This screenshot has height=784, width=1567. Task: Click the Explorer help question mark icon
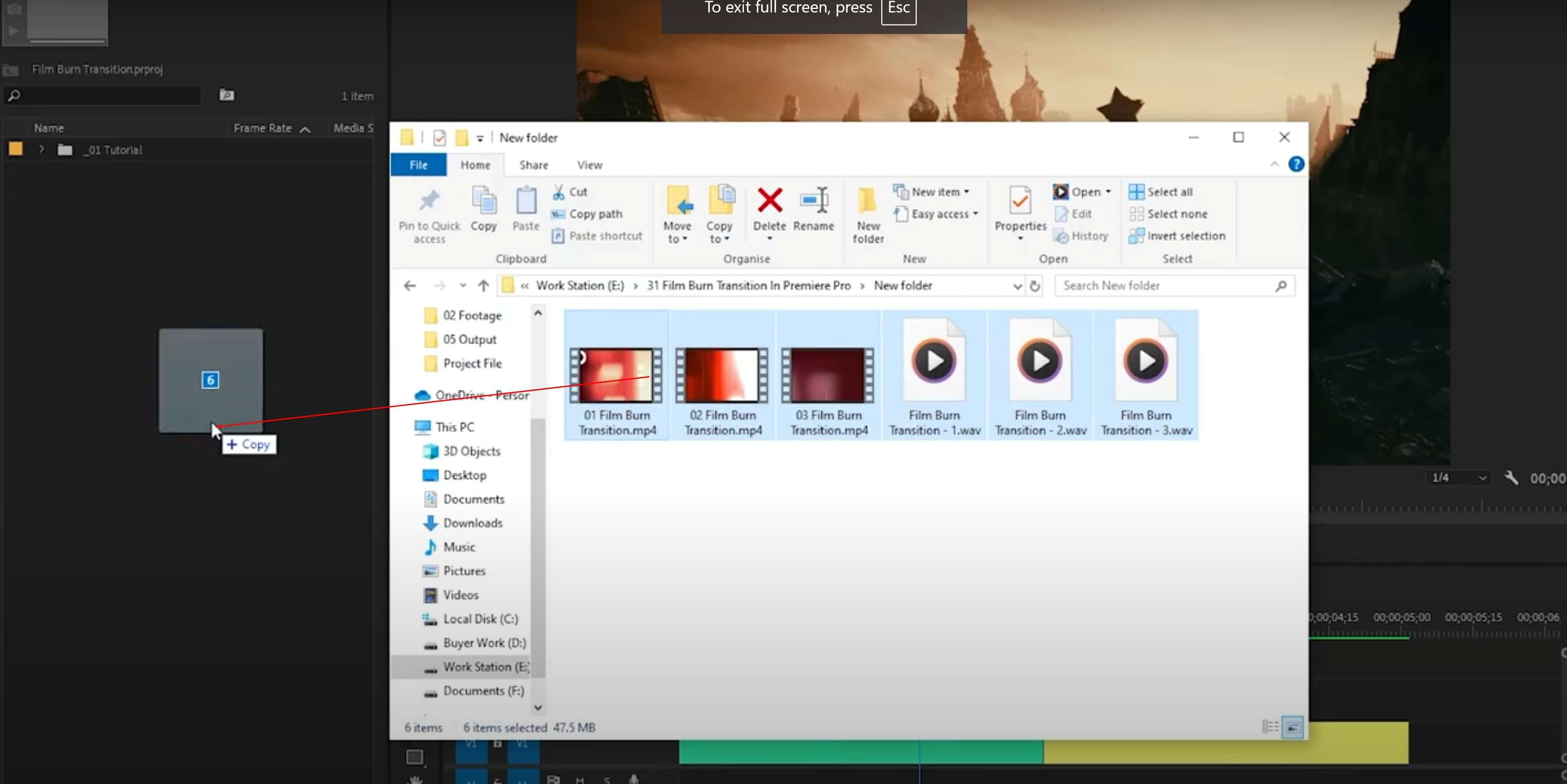click(1296, 164)
